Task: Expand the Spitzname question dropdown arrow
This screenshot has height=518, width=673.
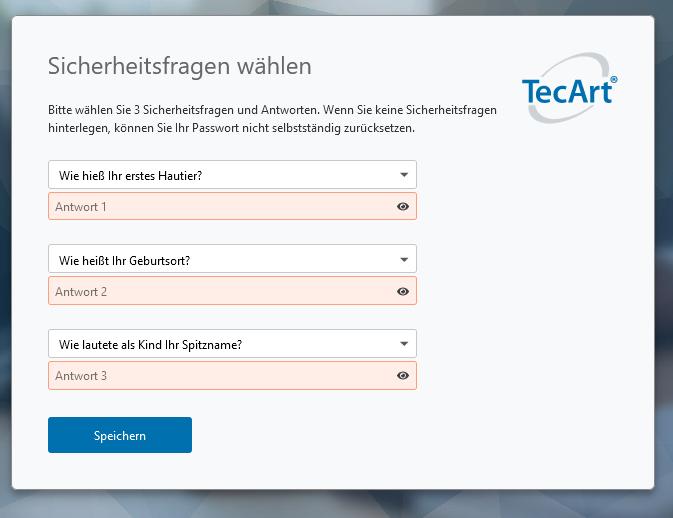Action: 404,344
